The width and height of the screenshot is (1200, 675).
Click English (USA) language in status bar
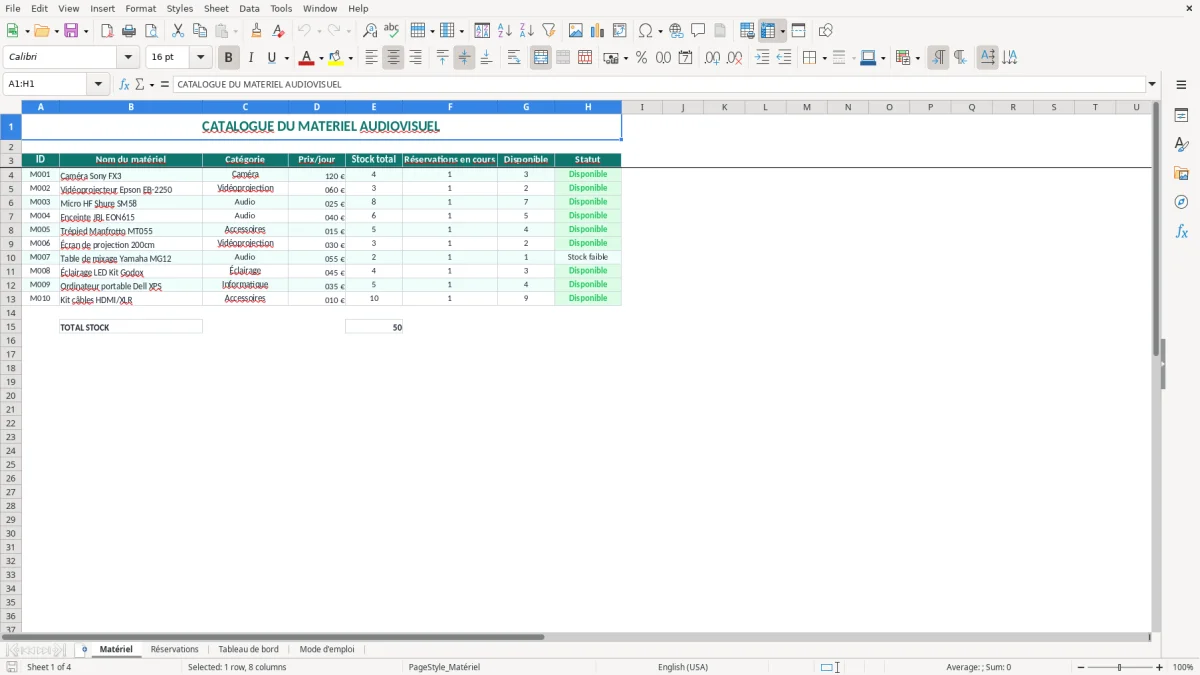tap(683, 667)
